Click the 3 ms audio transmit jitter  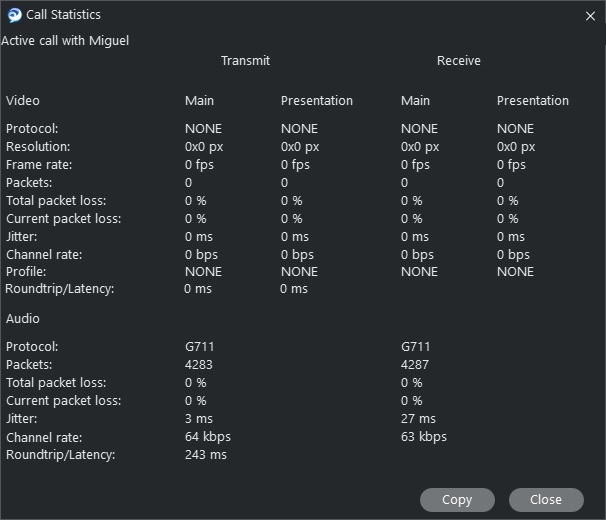pyautogui.click(x=199, y=419)
